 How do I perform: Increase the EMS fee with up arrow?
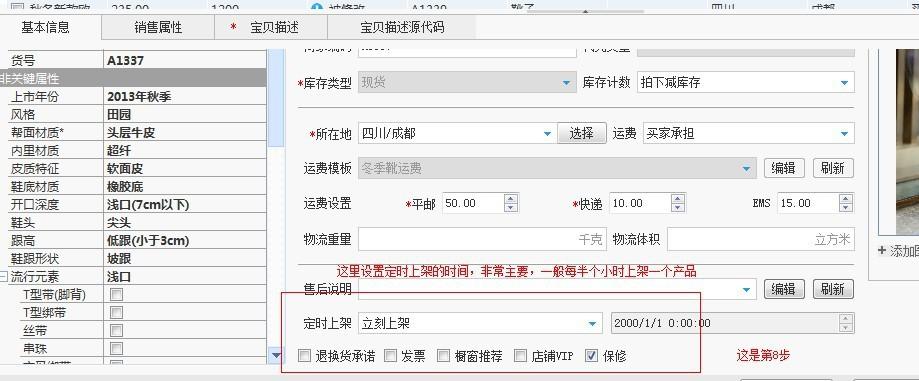845,199
